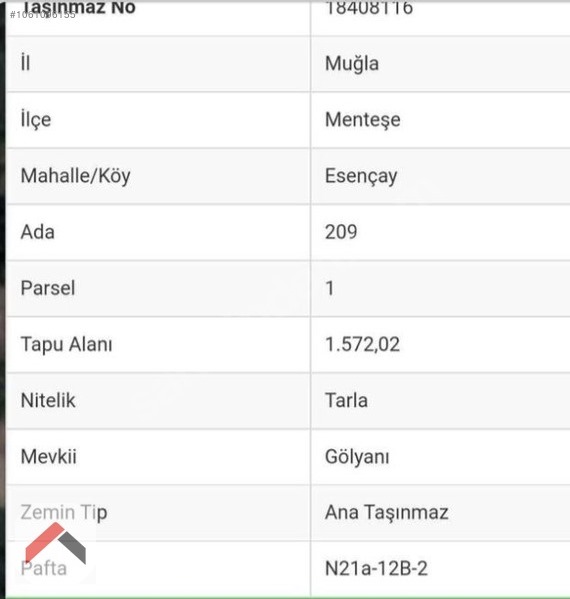Click the Taşınmaz No number 18408116
570x599 pixels.
pyautogui.click(x=369, y=8)
